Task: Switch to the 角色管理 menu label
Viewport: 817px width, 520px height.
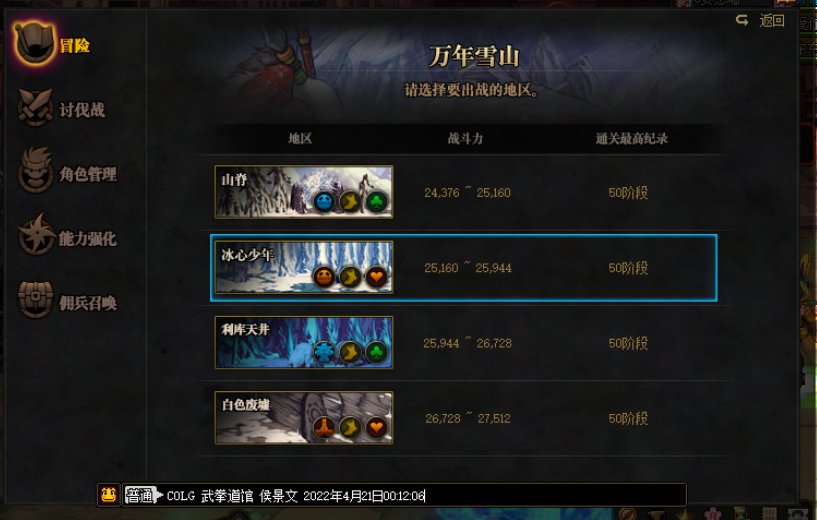Action: point(88,174)
